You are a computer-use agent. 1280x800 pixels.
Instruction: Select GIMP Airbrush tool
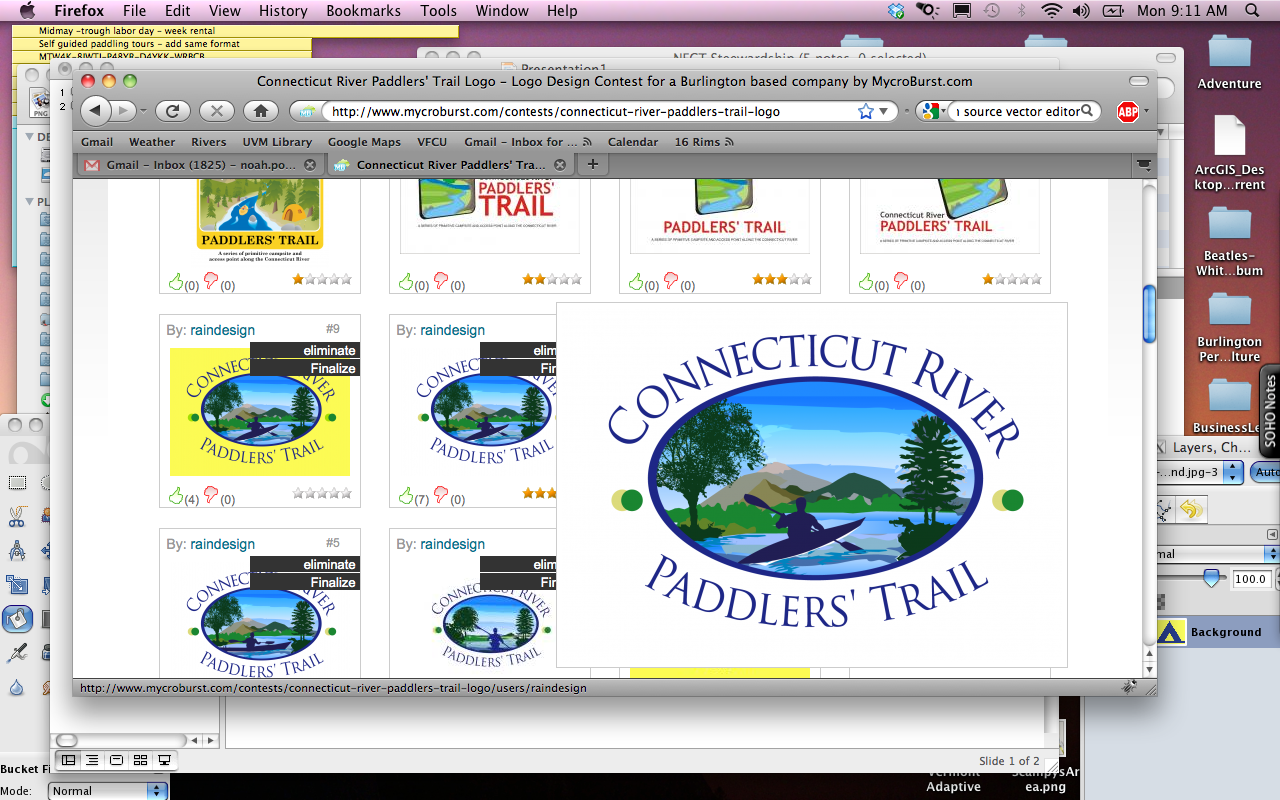click(x=17, y=653)
